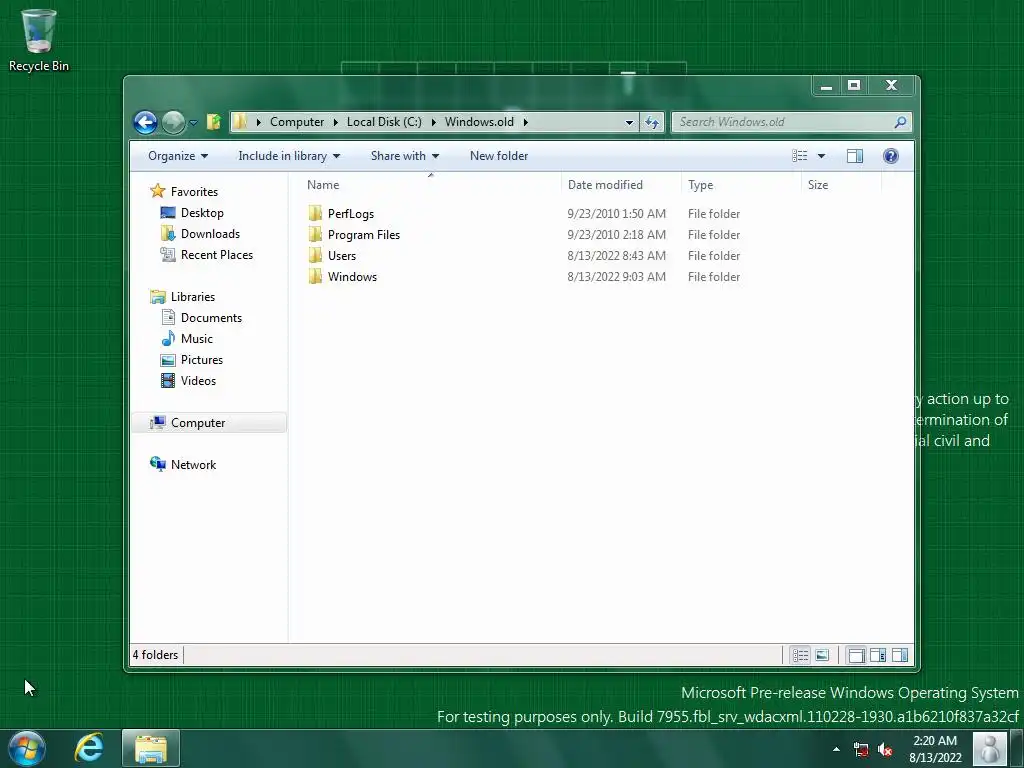Select Computer in the navigation pane

point(198,423)
